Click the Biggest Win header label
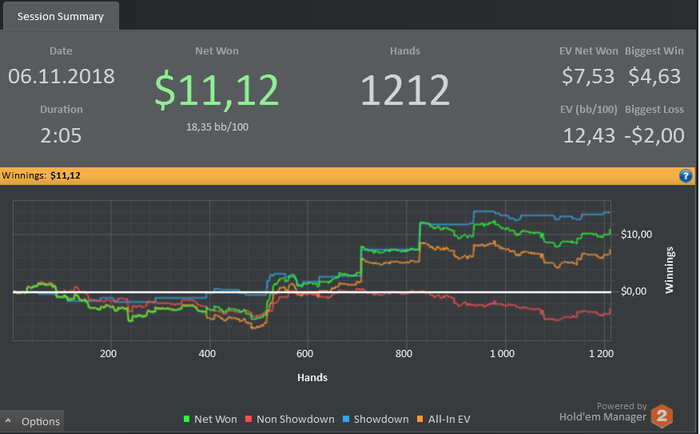 [654, 51]
